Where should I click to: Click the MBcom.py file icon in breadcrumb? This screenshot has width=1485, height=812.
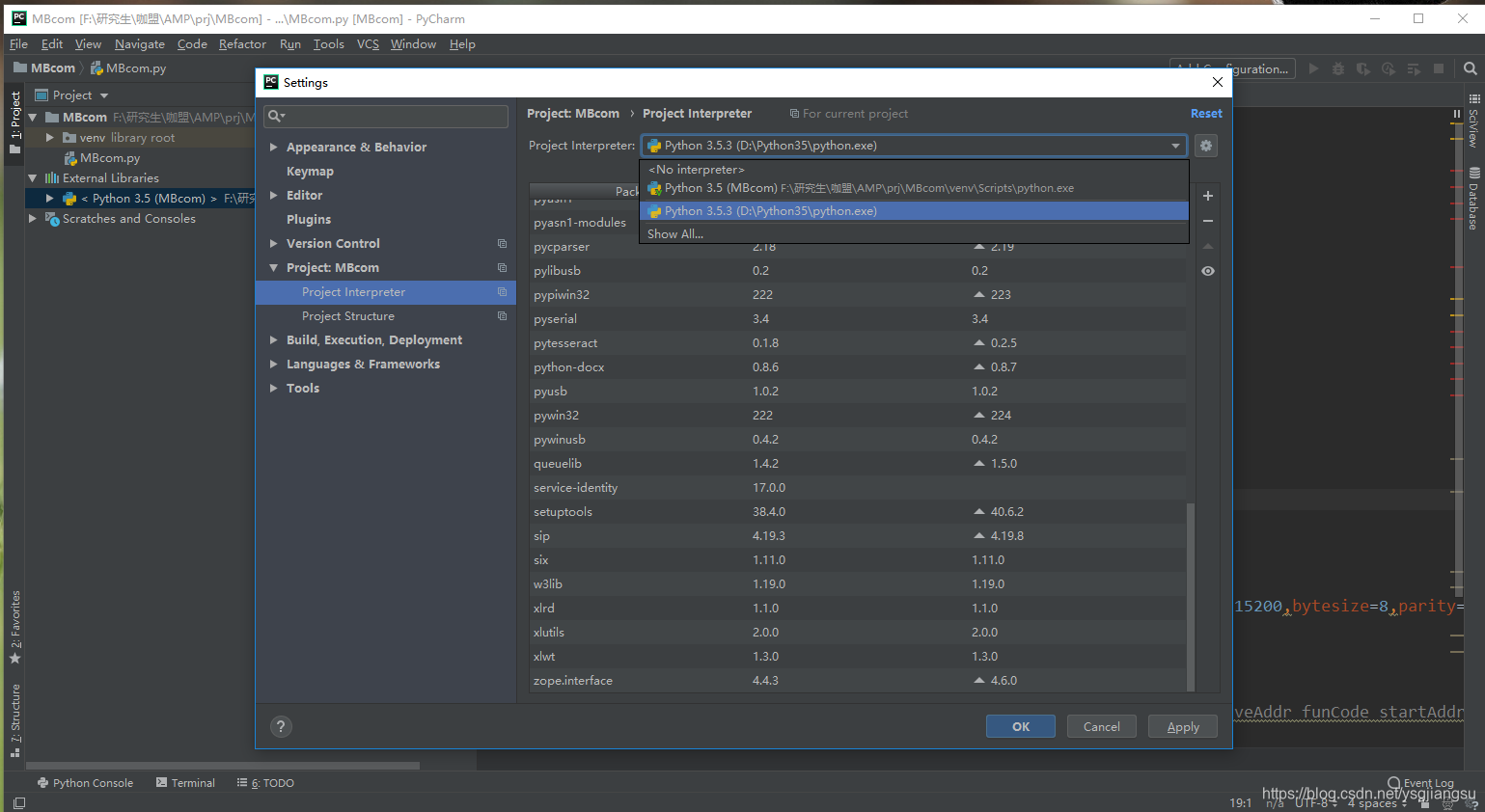96,68
